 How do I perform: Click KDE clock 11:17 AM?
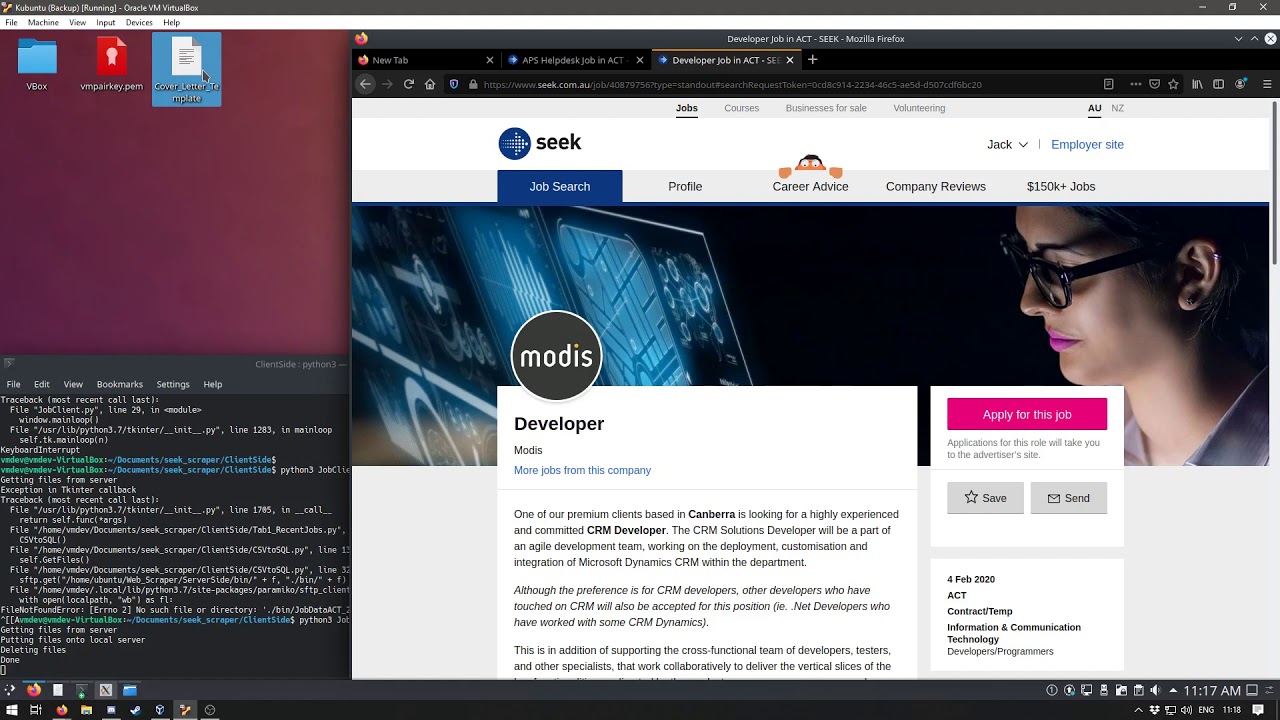(1212, 690)
